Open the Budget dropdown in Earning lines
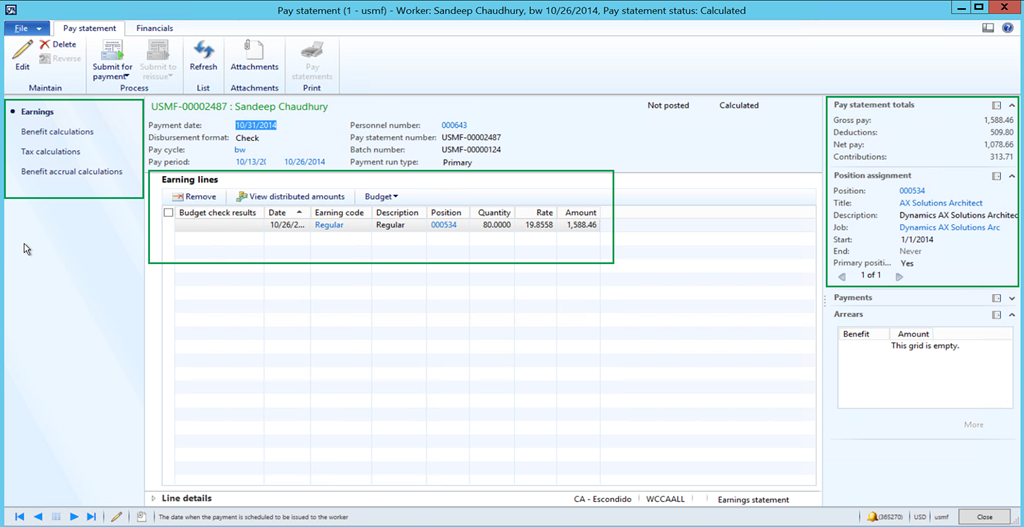Viewport: 1024px width, 527px height. click(x=380, y=197)
